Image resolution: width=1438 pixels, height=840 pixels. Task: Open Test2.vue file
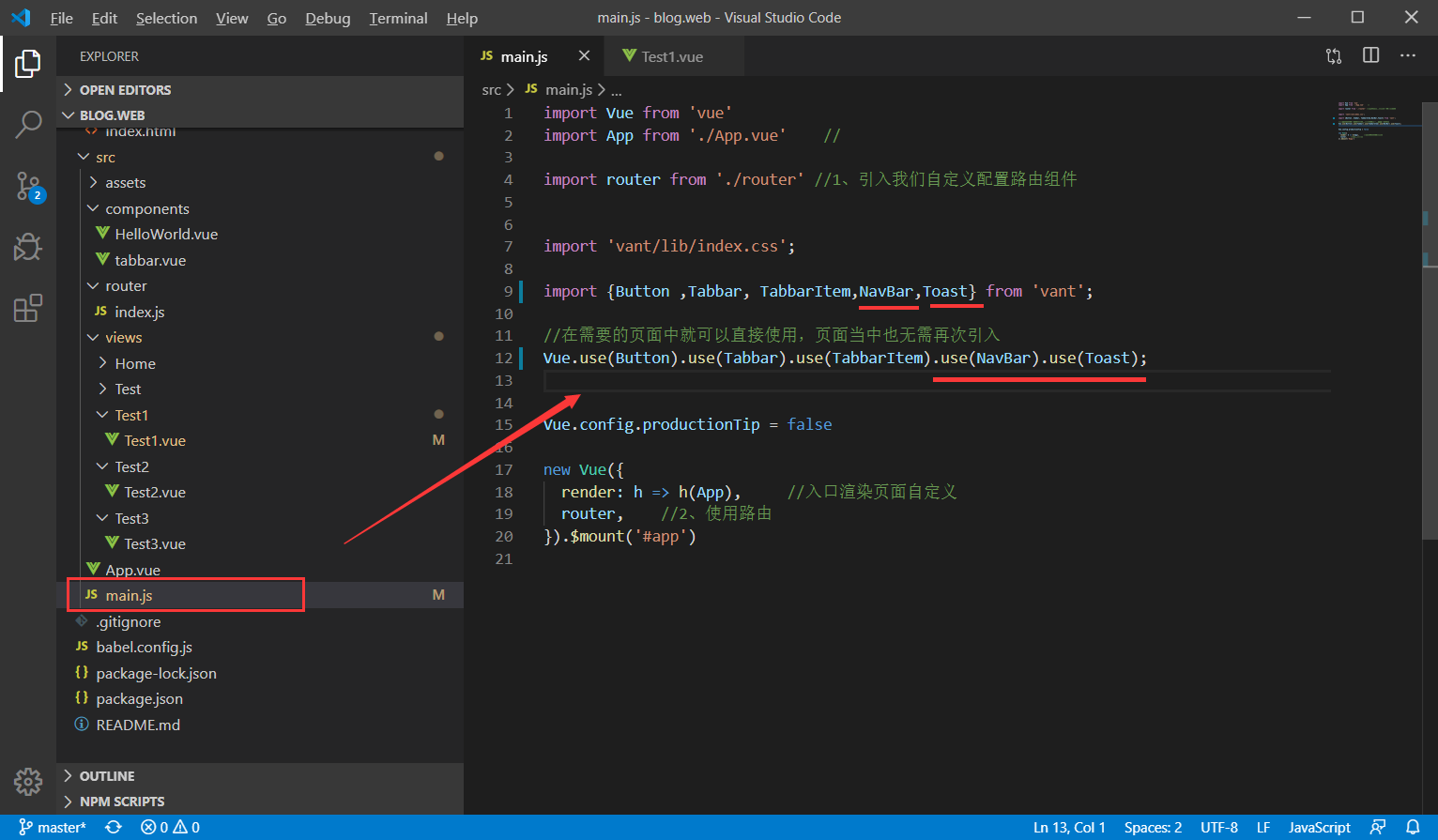tap(260, 492)
